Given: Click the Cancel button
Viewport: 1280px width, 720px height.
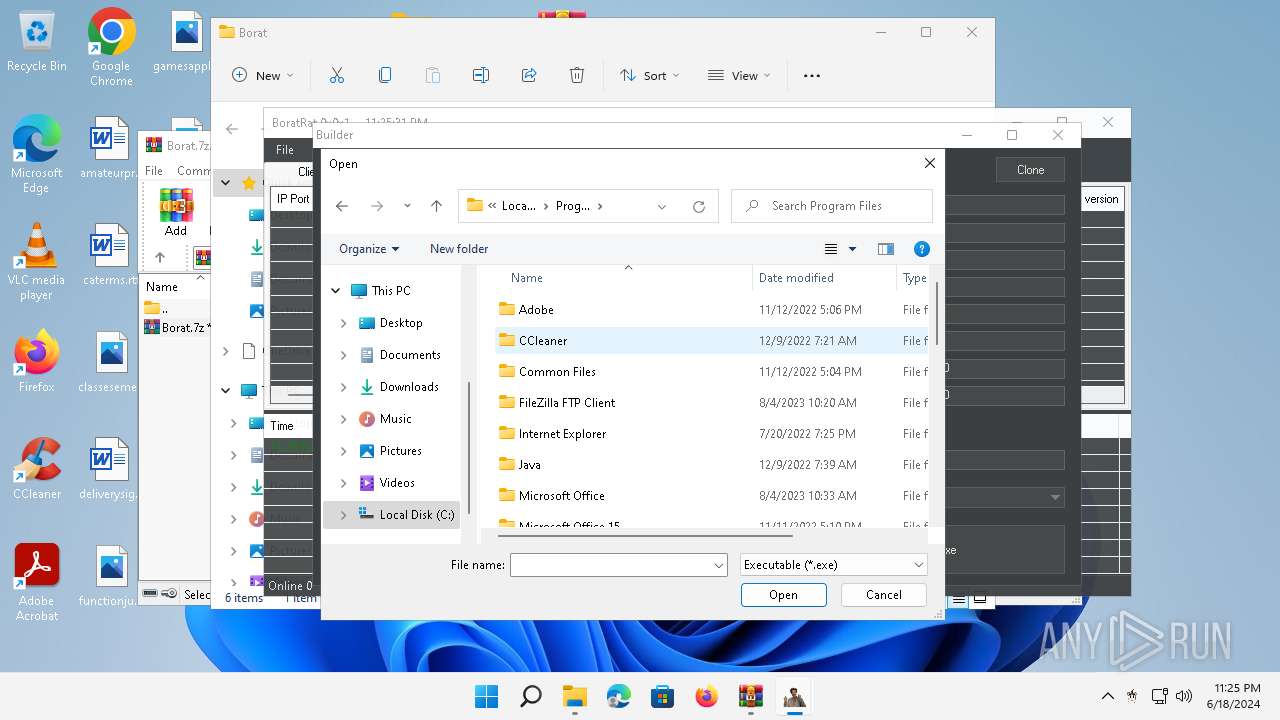Looking at the screenshot, I should coord(884,595).
